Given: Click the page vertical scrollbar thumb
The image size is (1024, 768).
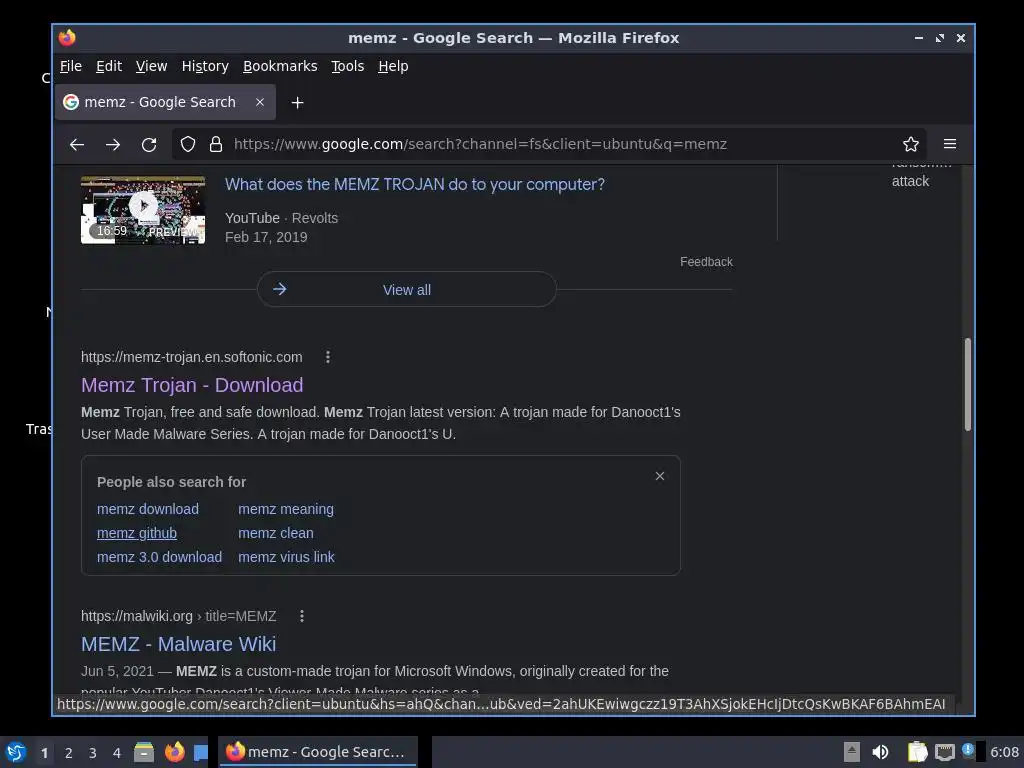Looking at the screenshot, I should [x=968, y=385].
